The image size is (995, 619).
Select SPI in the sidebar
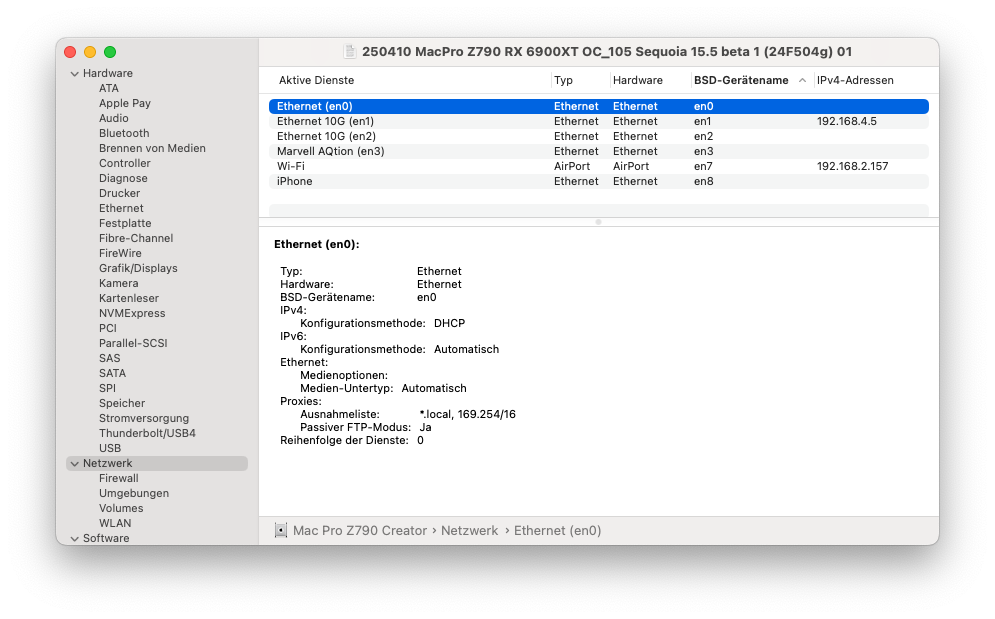[107, 389]
